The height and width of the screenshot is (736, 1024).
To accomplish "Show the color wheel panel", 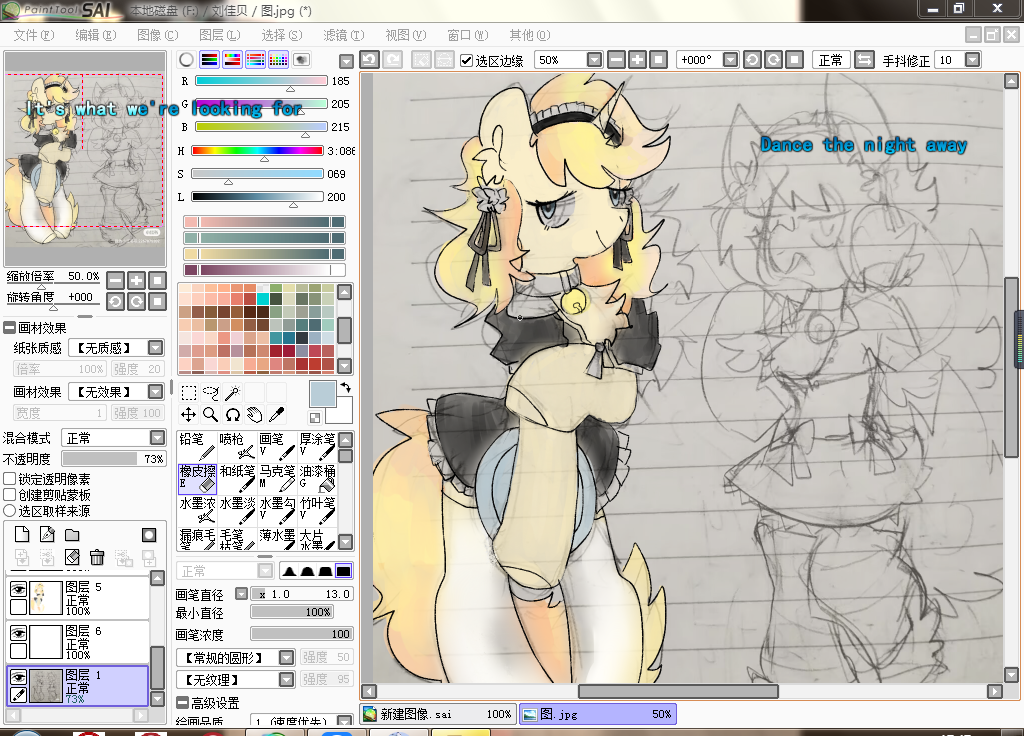I will tap(186, 59).
